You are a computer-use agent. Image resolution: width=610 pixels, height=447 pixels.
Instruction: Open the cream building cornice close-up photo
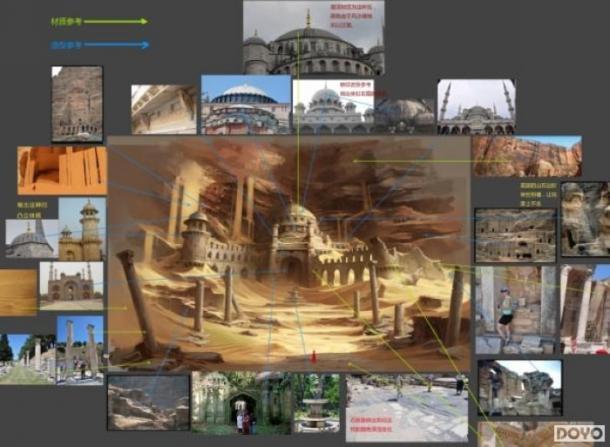(164, 110)
